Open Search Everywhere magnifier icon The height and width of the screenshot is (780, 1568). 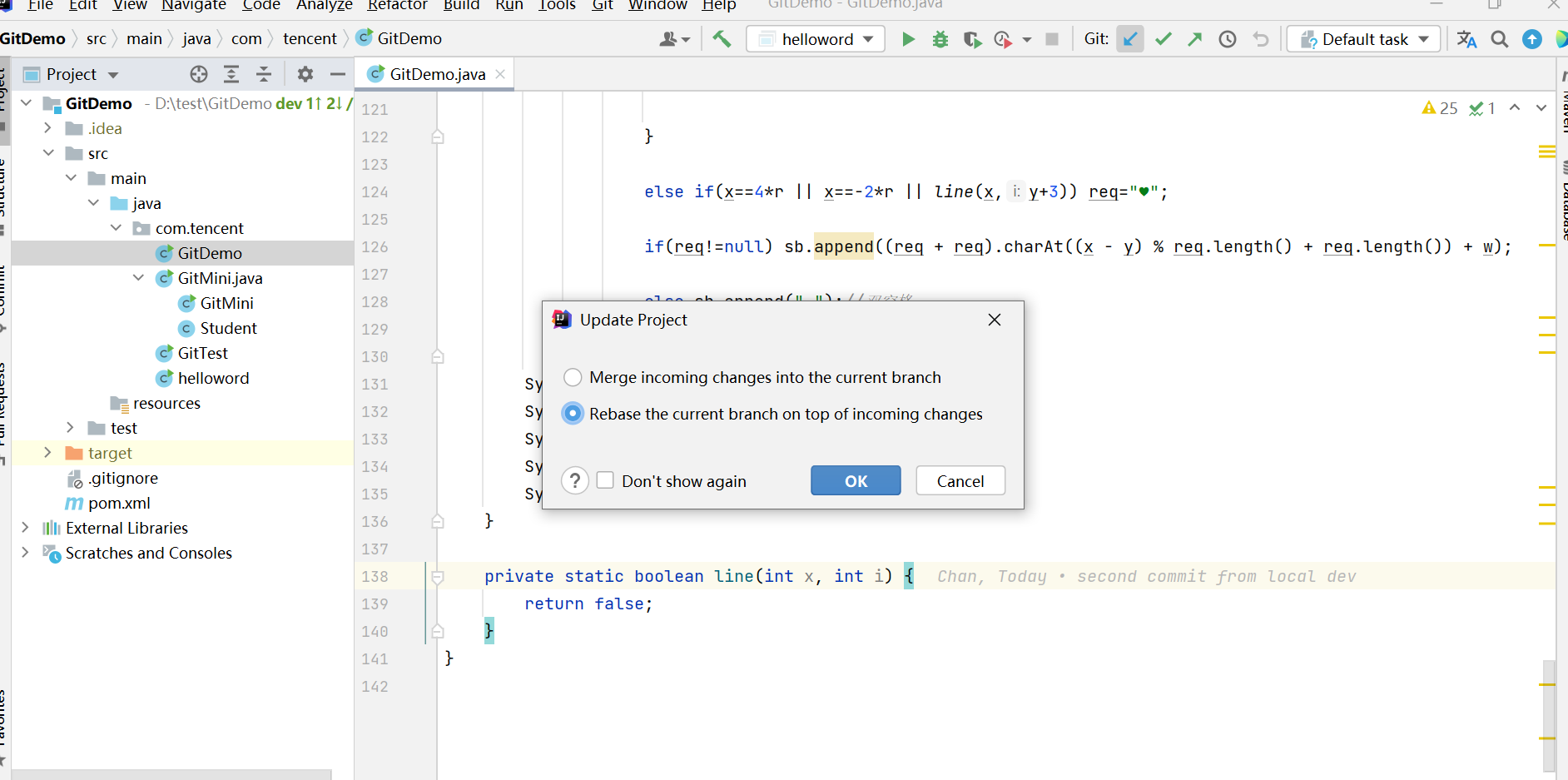(x=1500, y=39)
